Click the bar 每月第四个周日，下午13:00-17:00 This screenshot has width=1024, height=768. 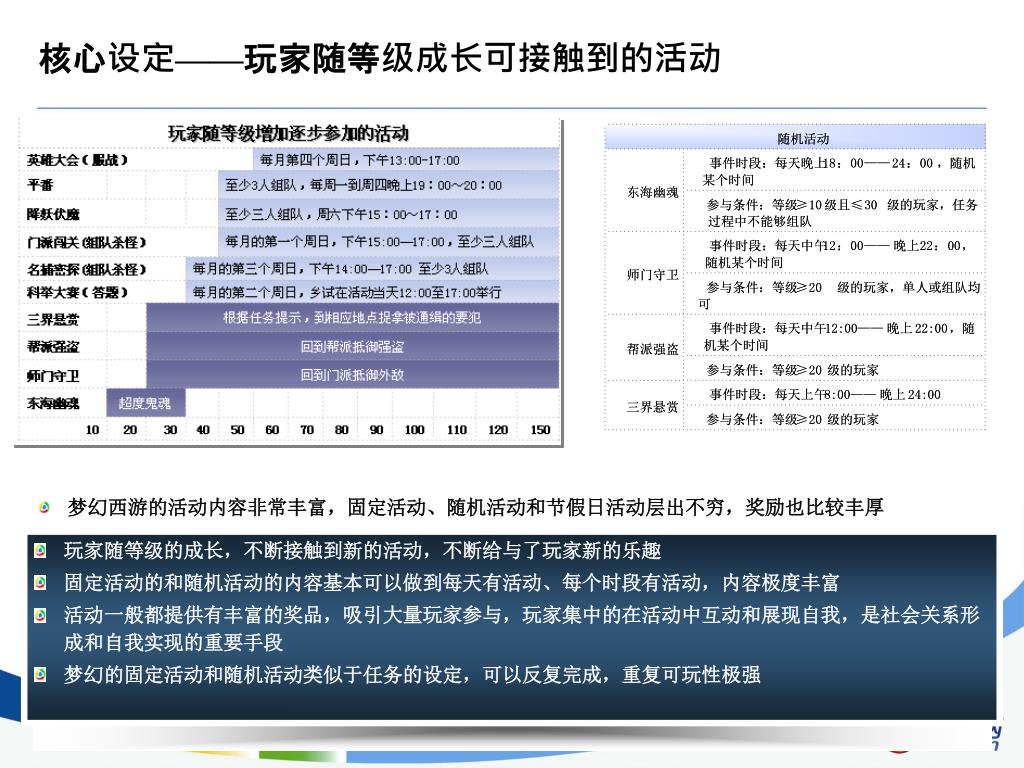(406, 160)
